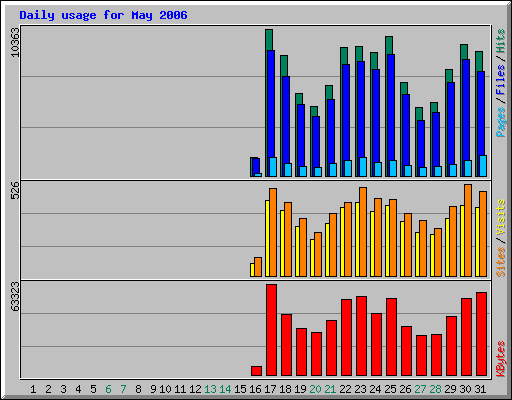Click the blue Files bar for day 17
Viewport: 512px width, 400px height.
tap(271, 103)
